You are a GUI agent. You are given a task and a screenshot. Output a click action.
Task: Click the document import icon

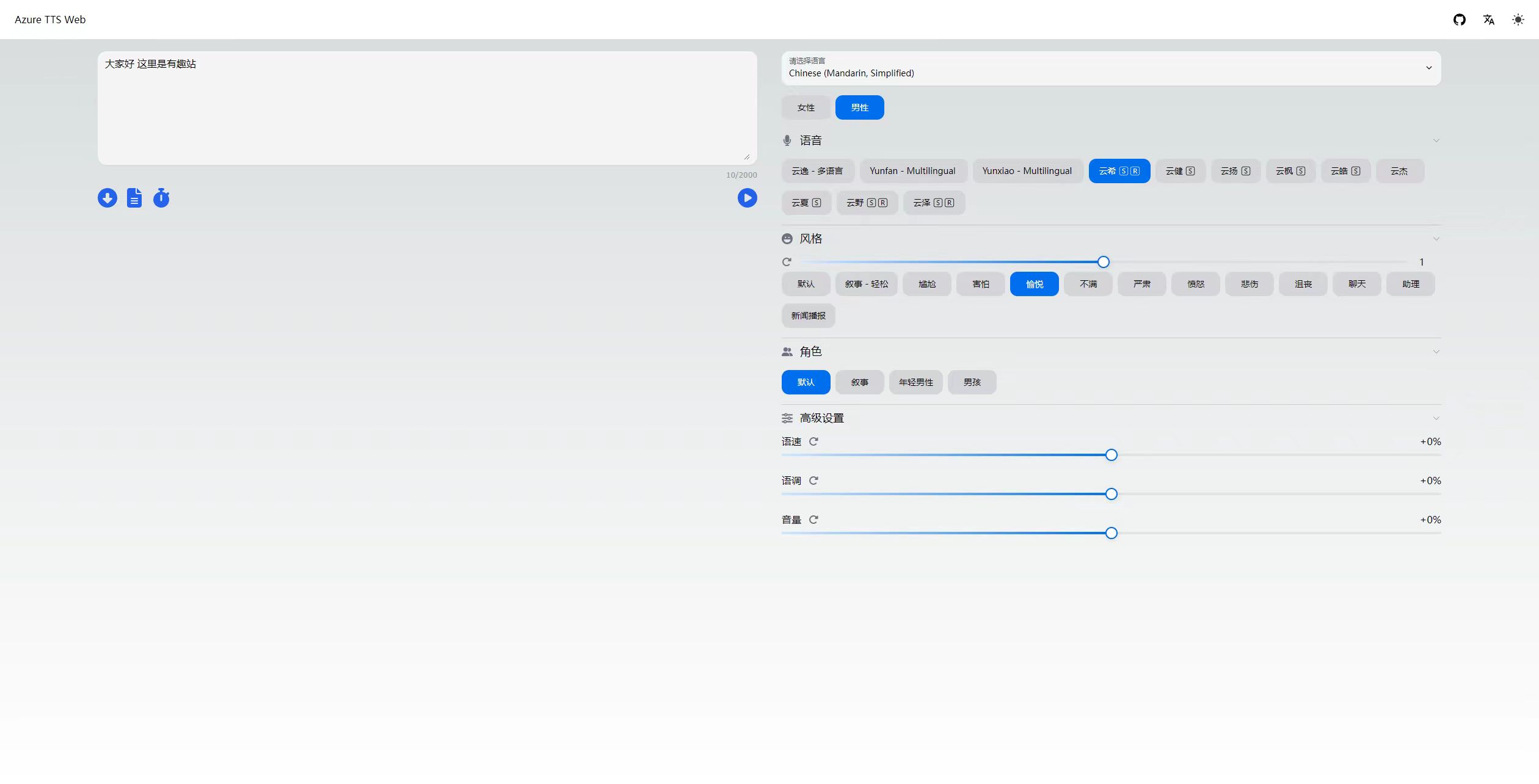[134, 198]
